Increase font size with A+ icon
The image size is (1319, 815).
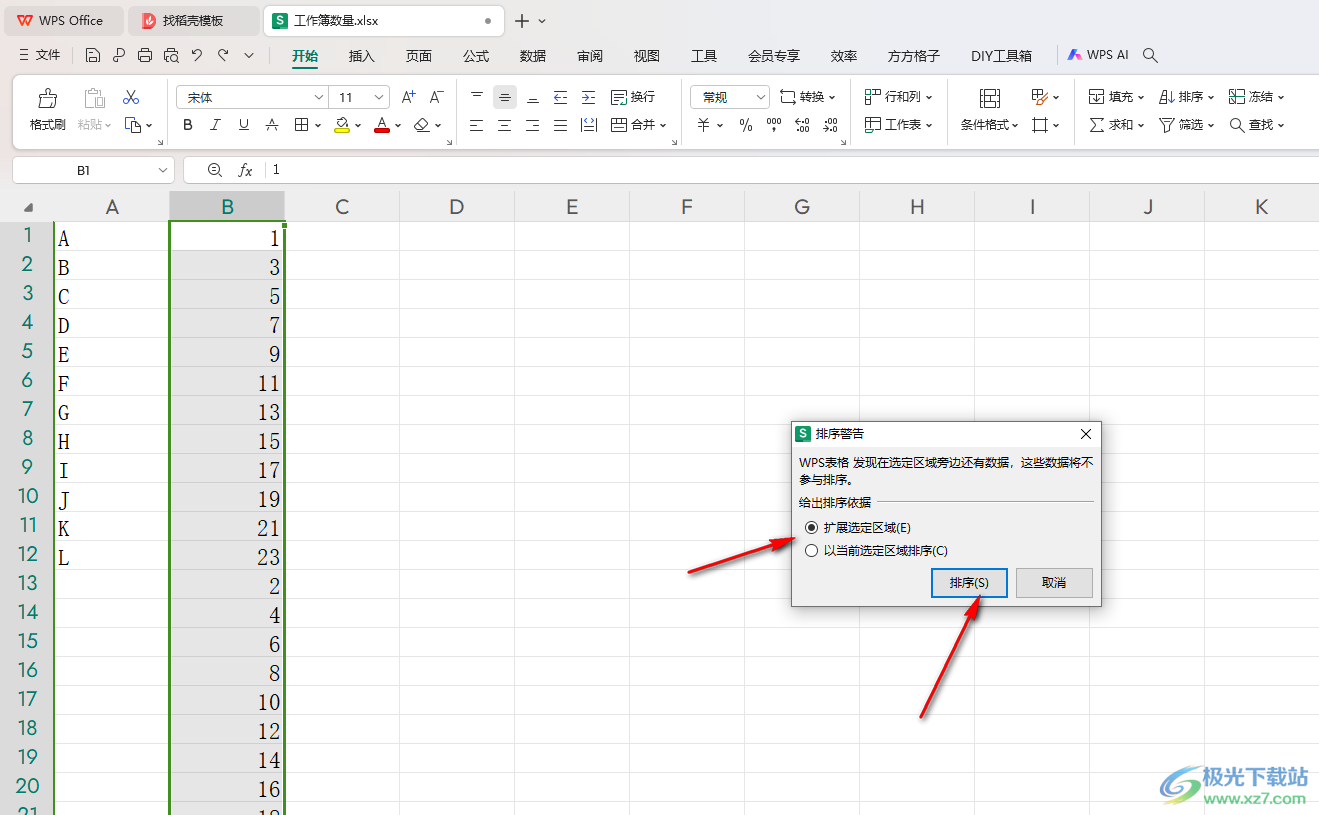pos(408,97)
